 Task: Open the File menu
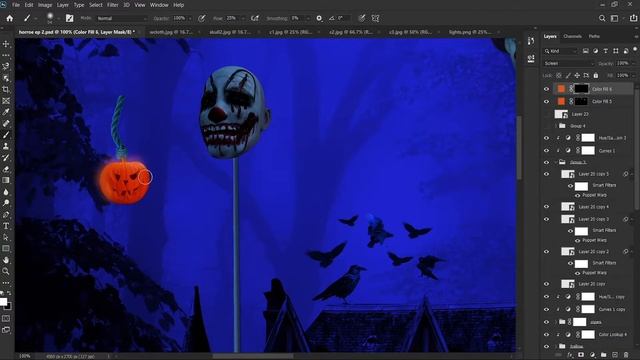coord(16,5)
